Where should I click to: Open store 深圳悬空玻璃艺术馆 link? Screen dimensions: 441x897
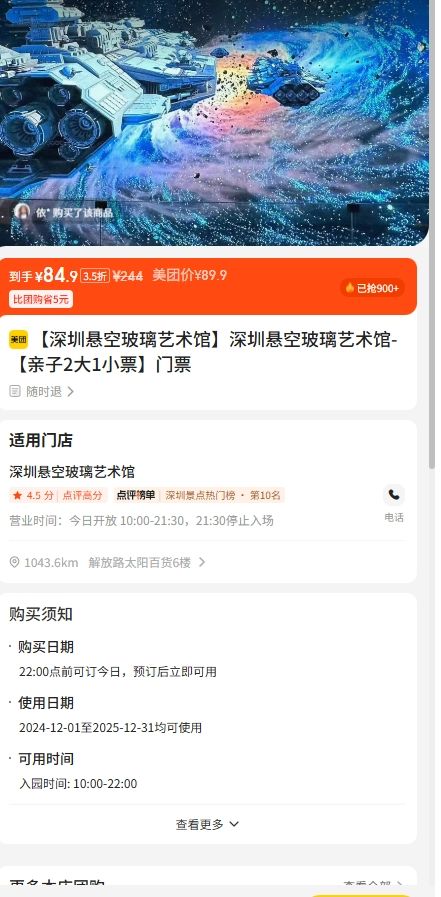click(x=72, y=472)
